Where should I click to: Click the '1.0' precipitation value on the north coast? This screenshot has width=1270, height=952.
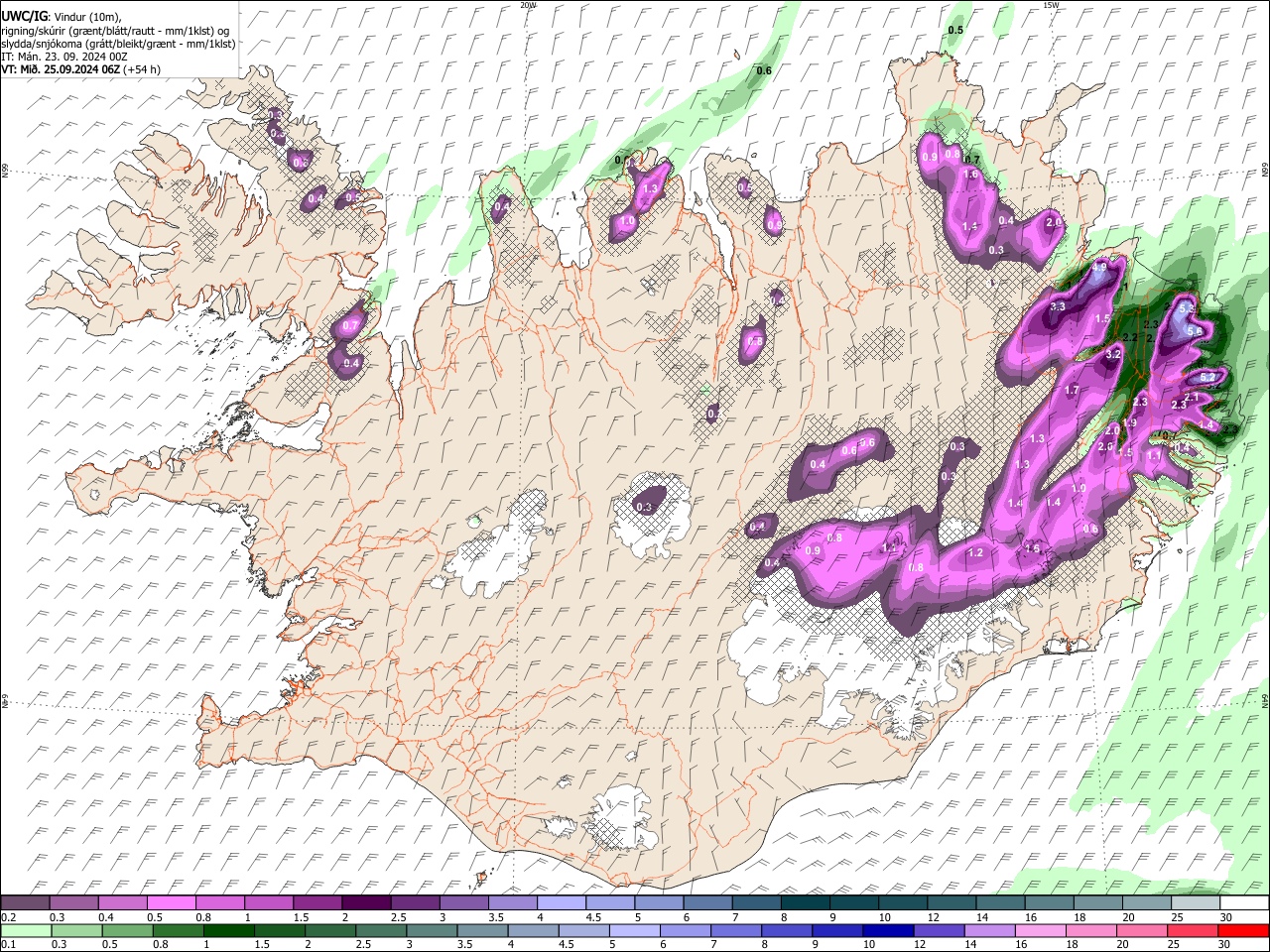click(627, 223)
